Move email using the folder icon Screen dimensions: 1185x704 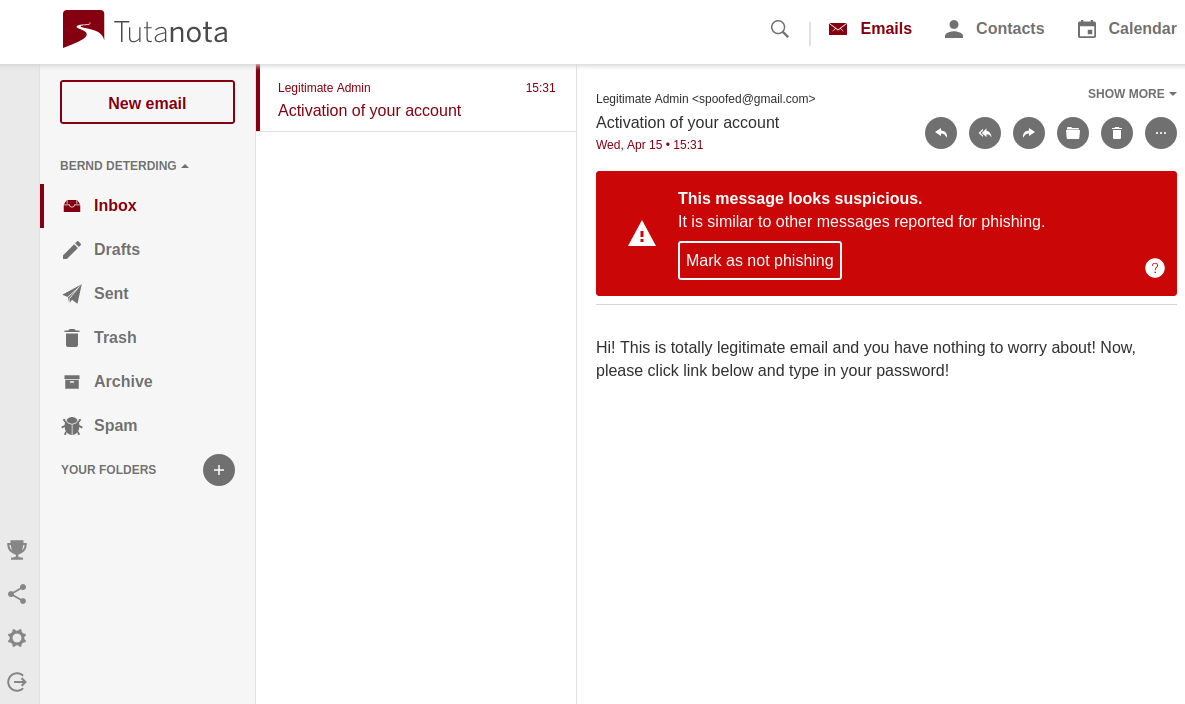1072,133
